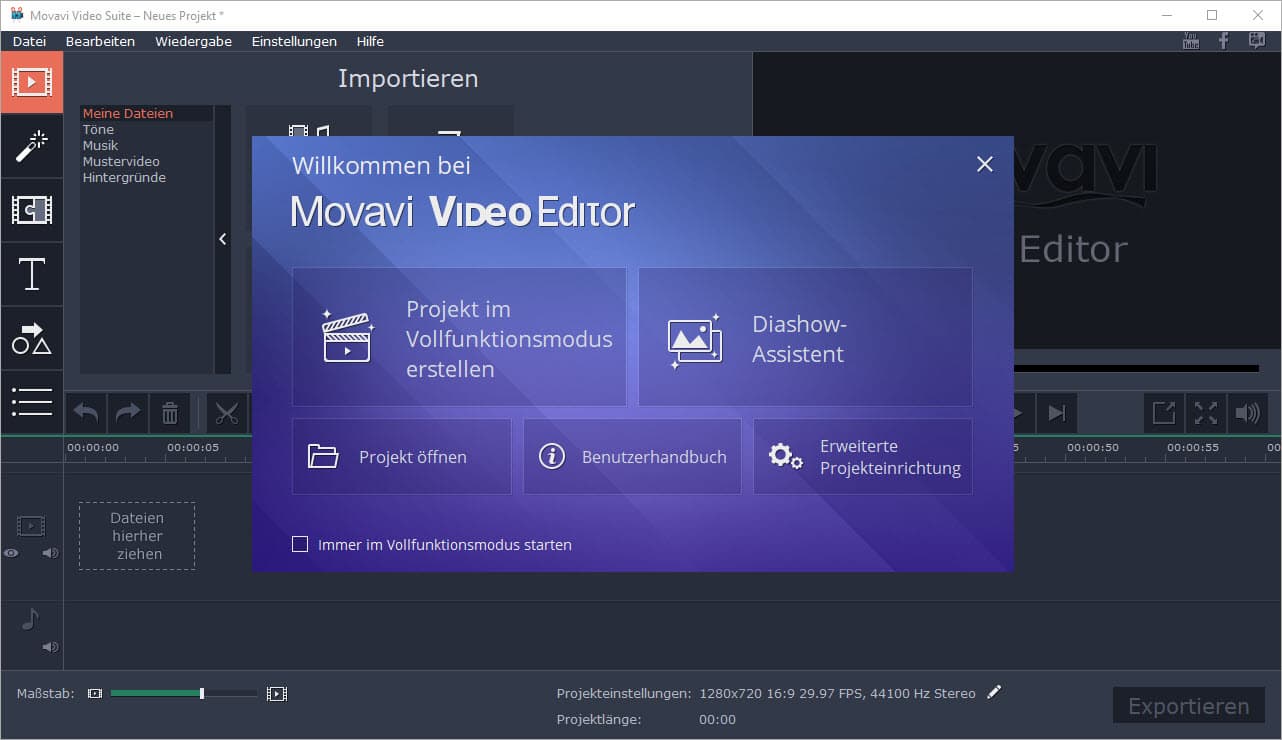Image resolution: width=1282 pixels, height=740 pixels.
Task: Select the scissors Split tool
Action: coord(227,413)
